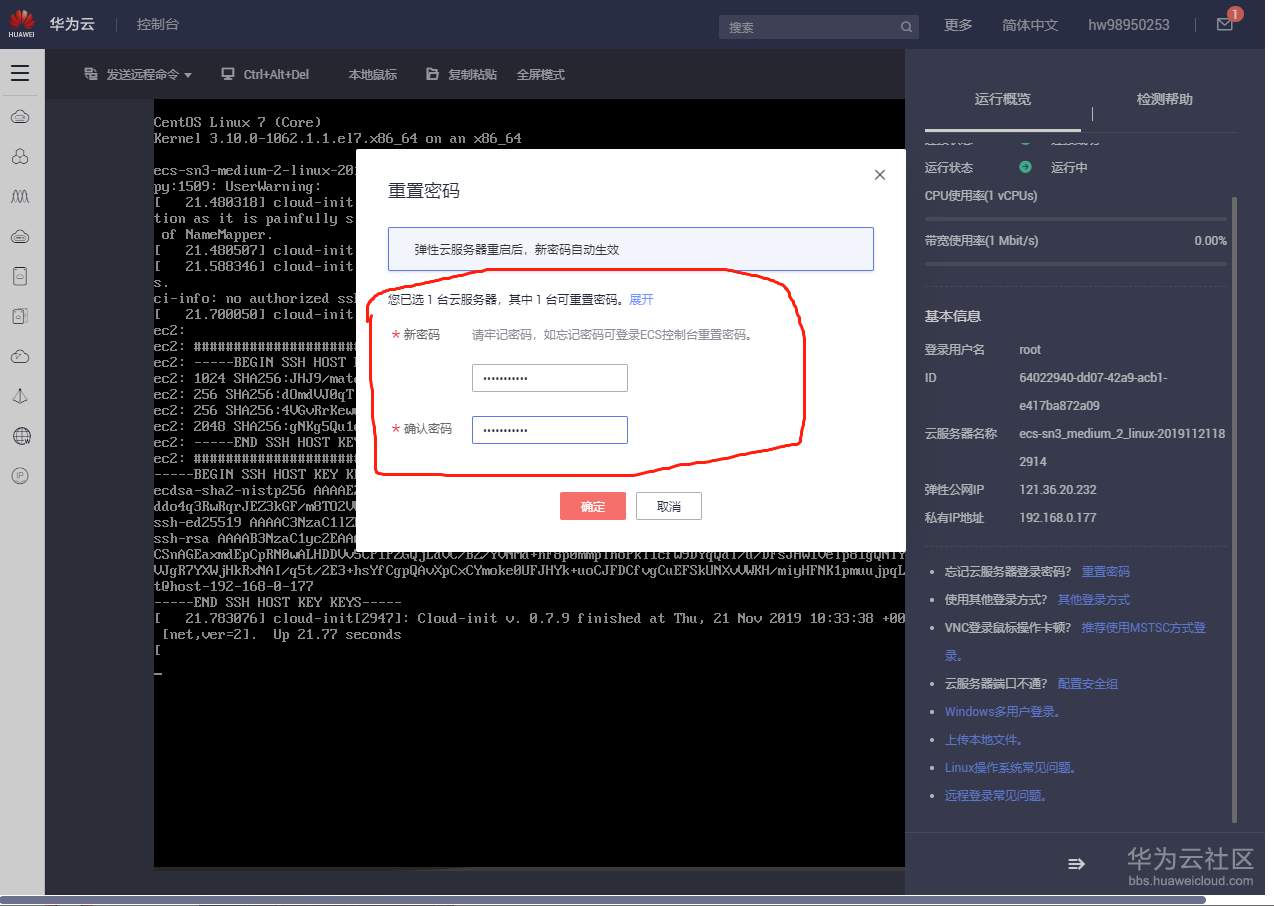
Task: Expand the selected servers list link
Action: [x=641, y=299]
